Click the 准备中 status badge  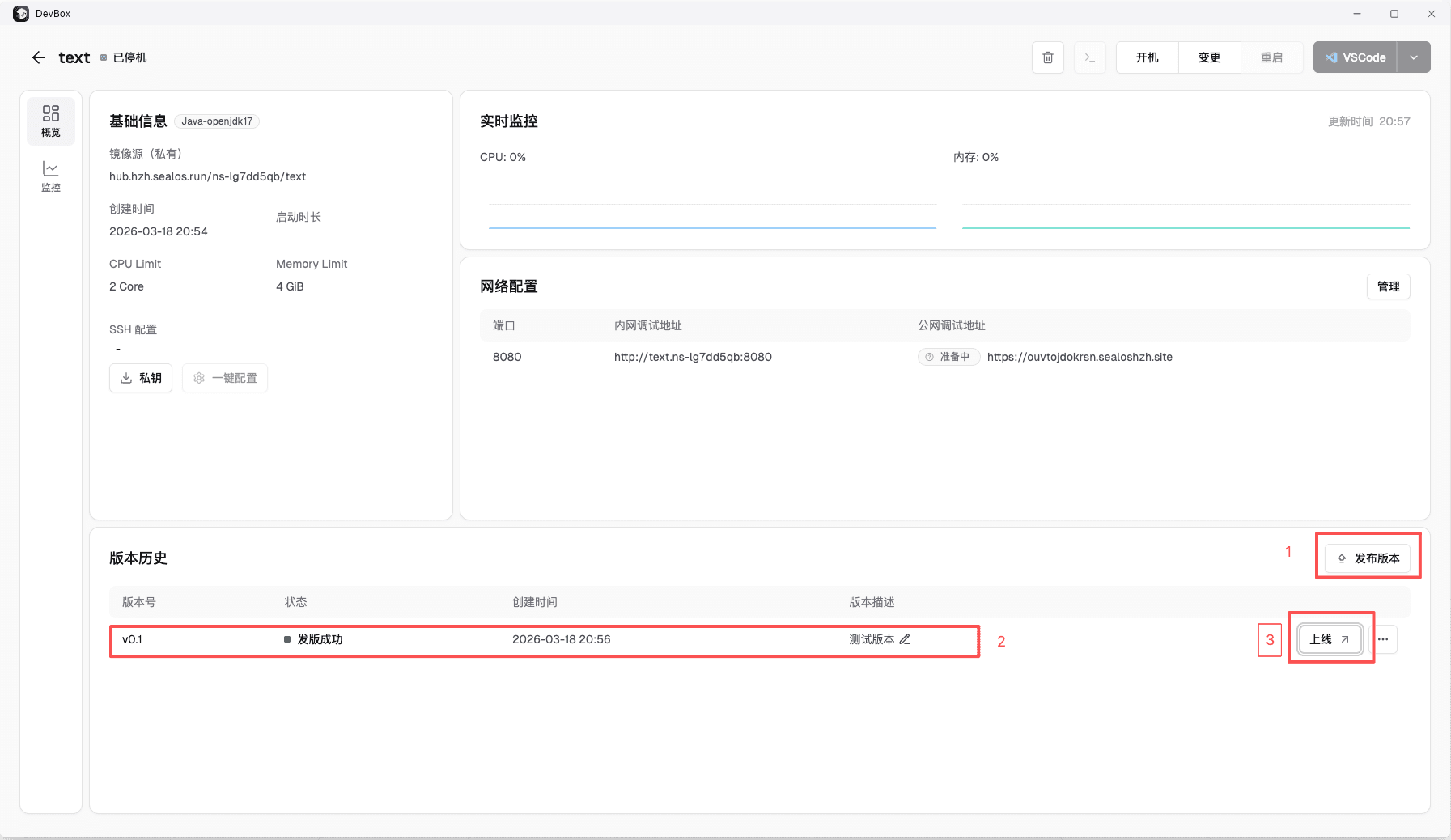coord(948,357)
